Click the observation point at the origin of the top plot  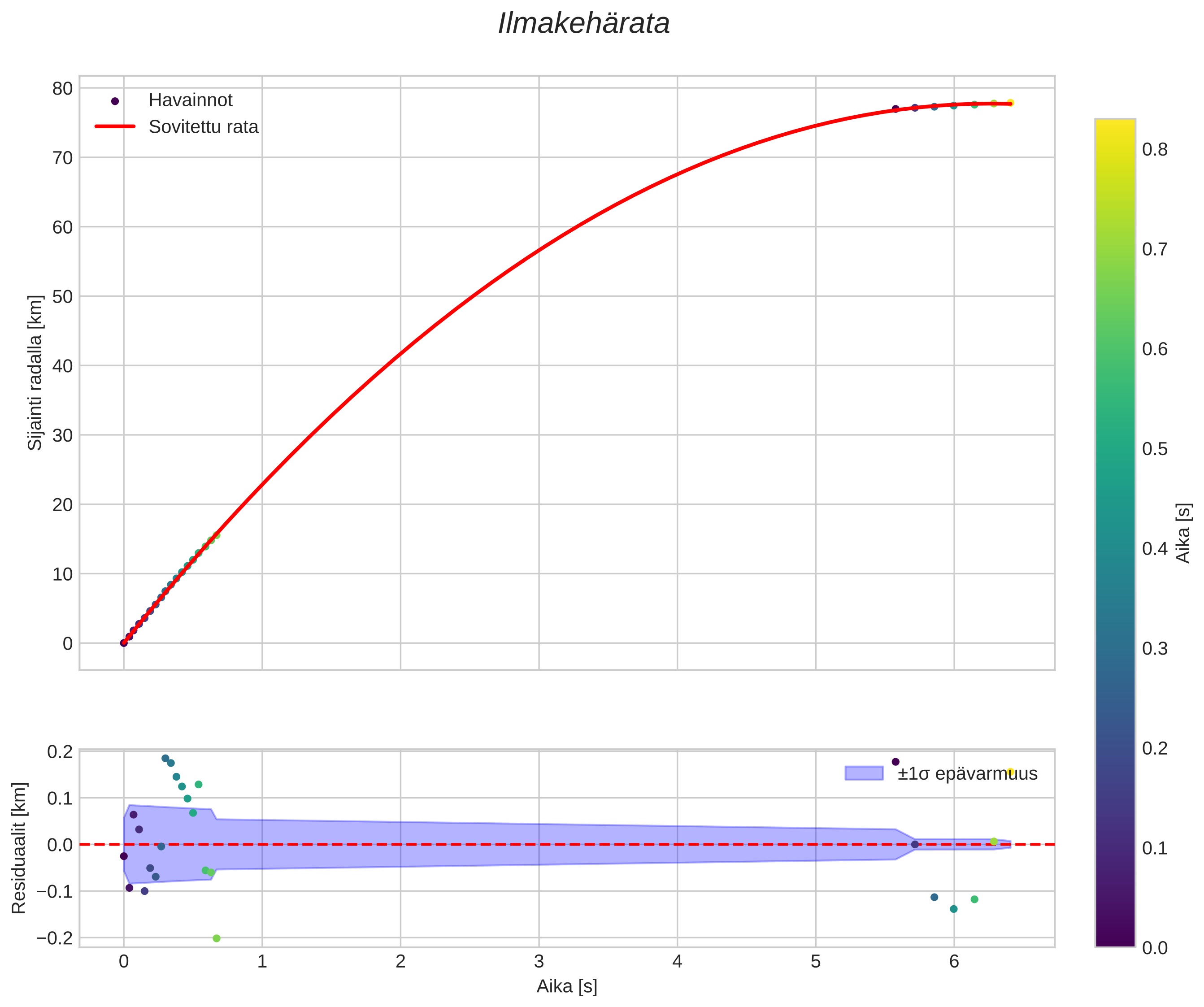[124, 643]
